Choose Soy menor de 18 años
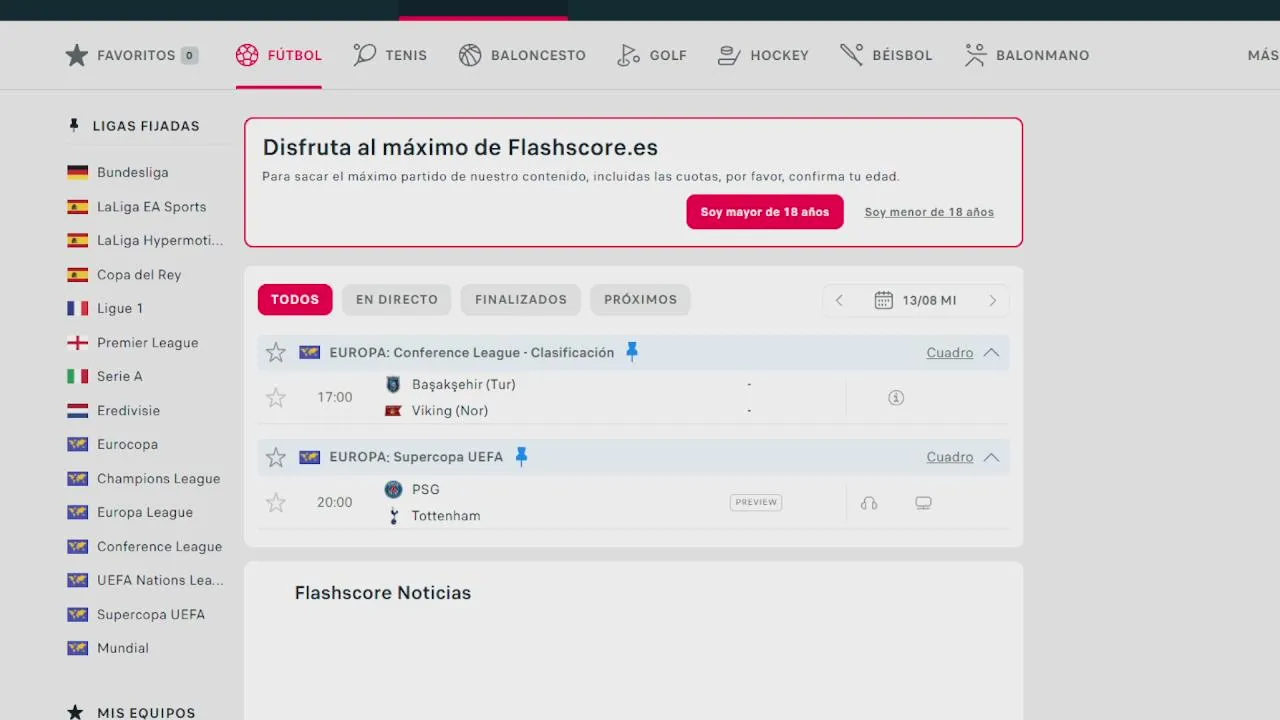 pyautogui.click(x=929, y=212)
